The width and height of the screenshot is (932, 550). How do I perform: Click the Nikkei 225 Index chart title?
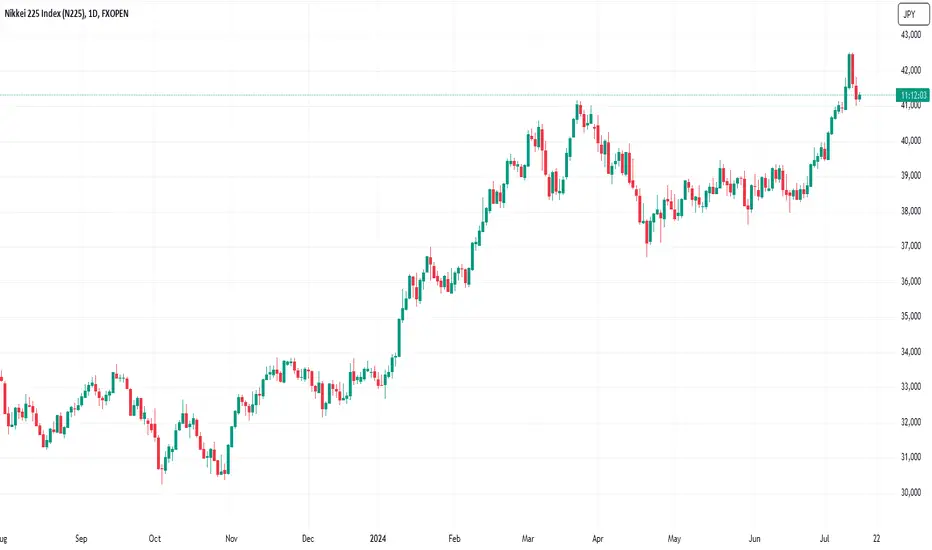[x=67, y=13]
